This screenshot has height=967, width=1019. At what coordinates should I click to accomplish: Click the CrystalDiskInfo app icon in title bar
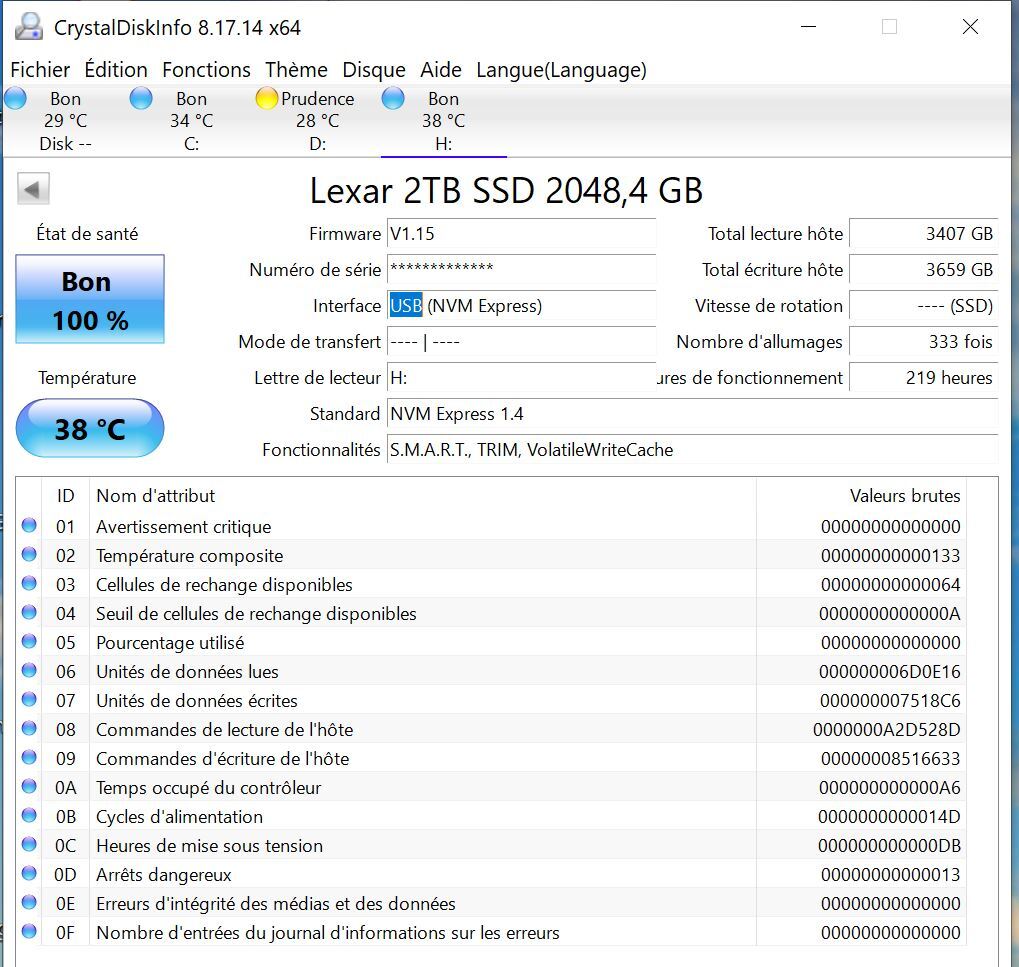point(29,27)
